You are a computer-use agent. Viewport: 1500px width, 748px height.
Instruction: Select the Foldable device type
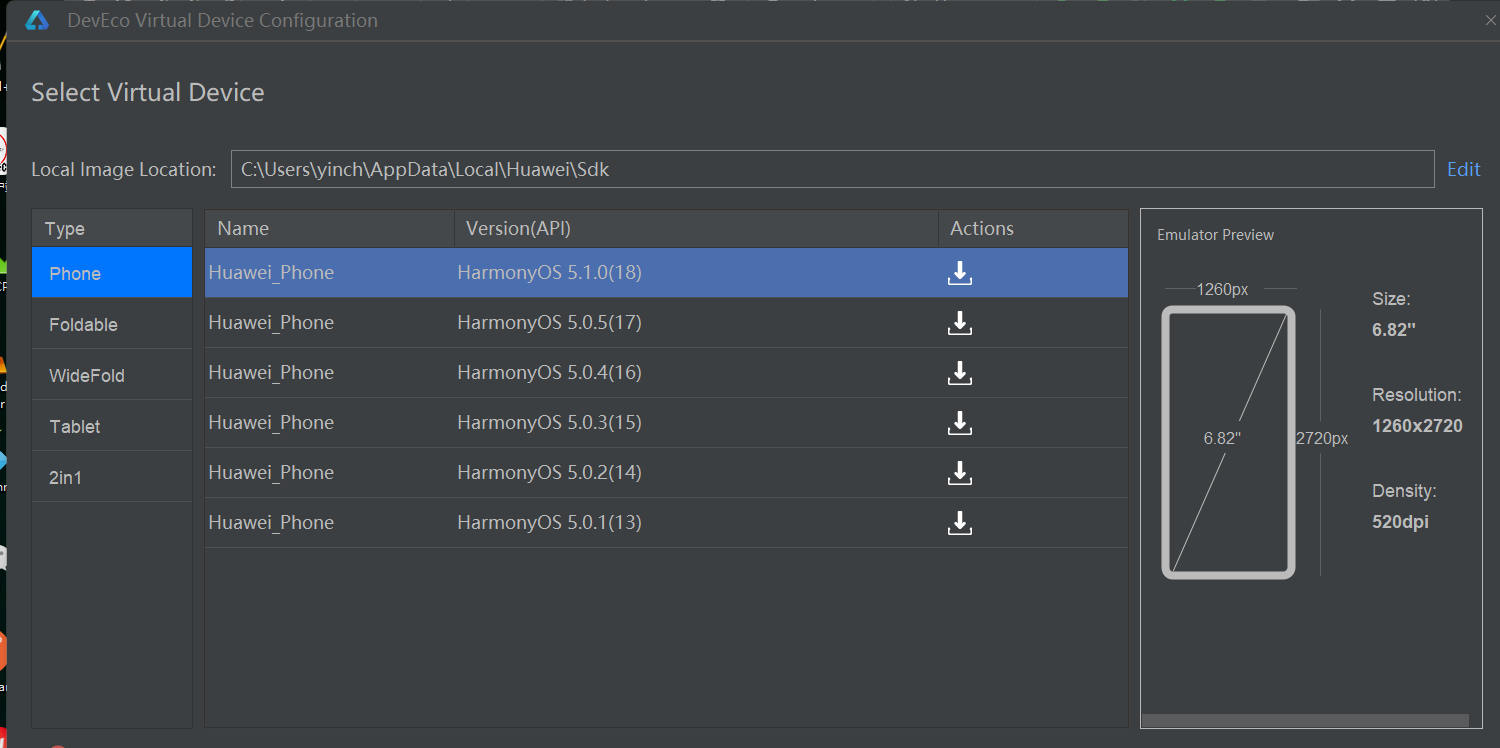[x=112, y=324]
